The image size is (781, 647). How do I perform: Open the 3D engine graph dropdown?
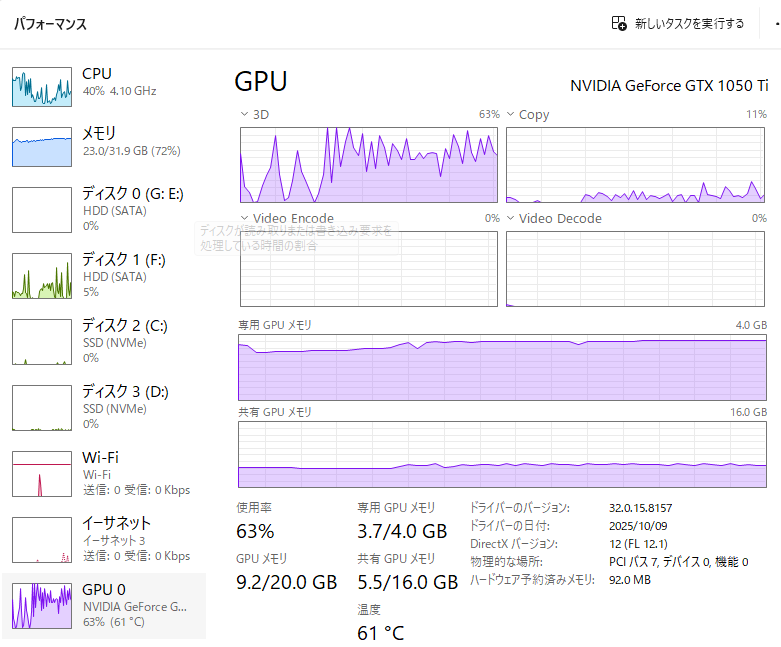click(245, 115)
